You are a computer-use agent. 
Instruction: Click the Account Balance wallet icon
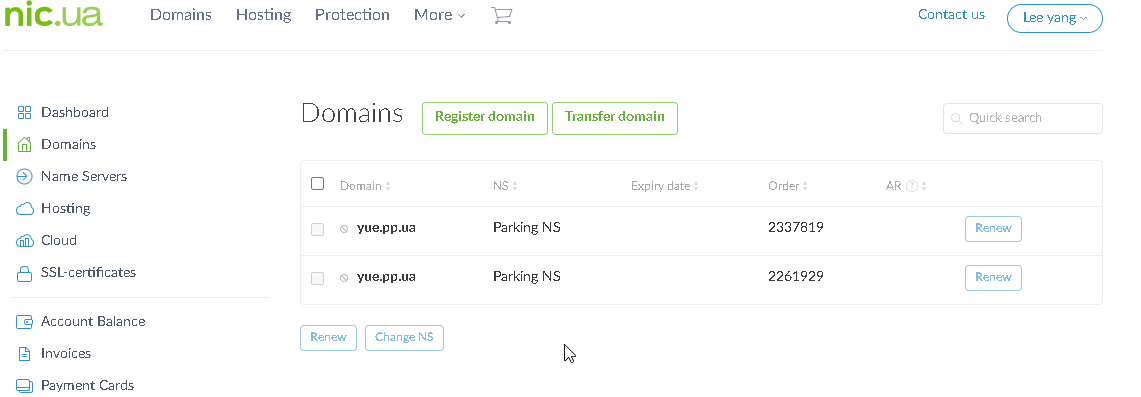tap(25, 321)
